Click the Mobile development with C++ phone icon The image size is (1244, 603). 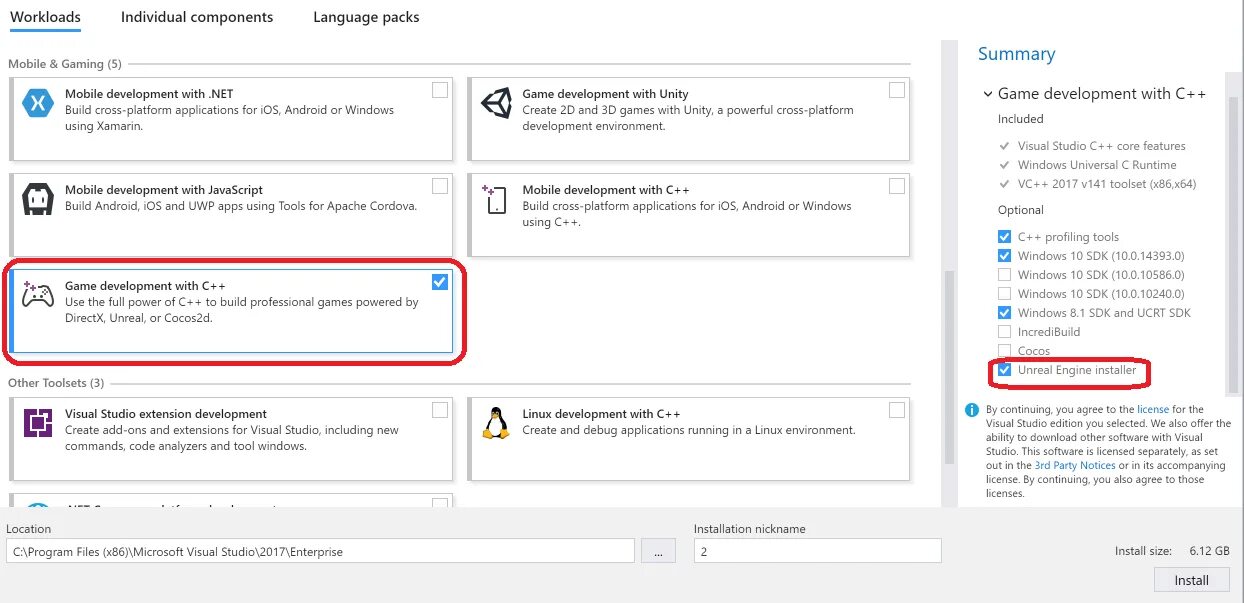coord(496,199)
